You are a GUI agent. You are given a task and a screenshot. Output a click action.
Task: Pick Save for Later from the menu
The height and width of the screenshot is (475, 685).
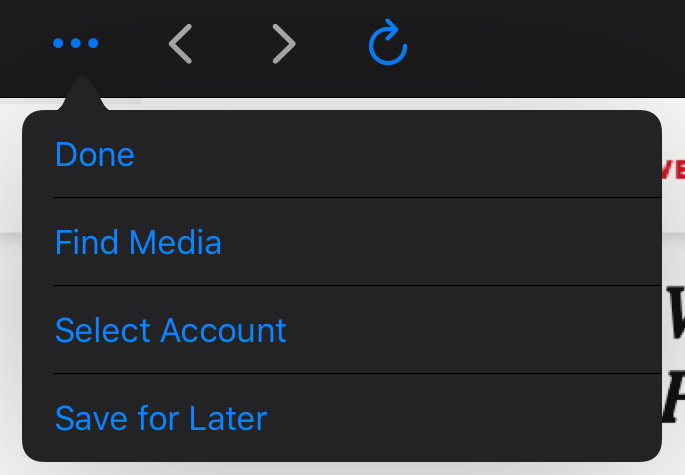(161, 418)
